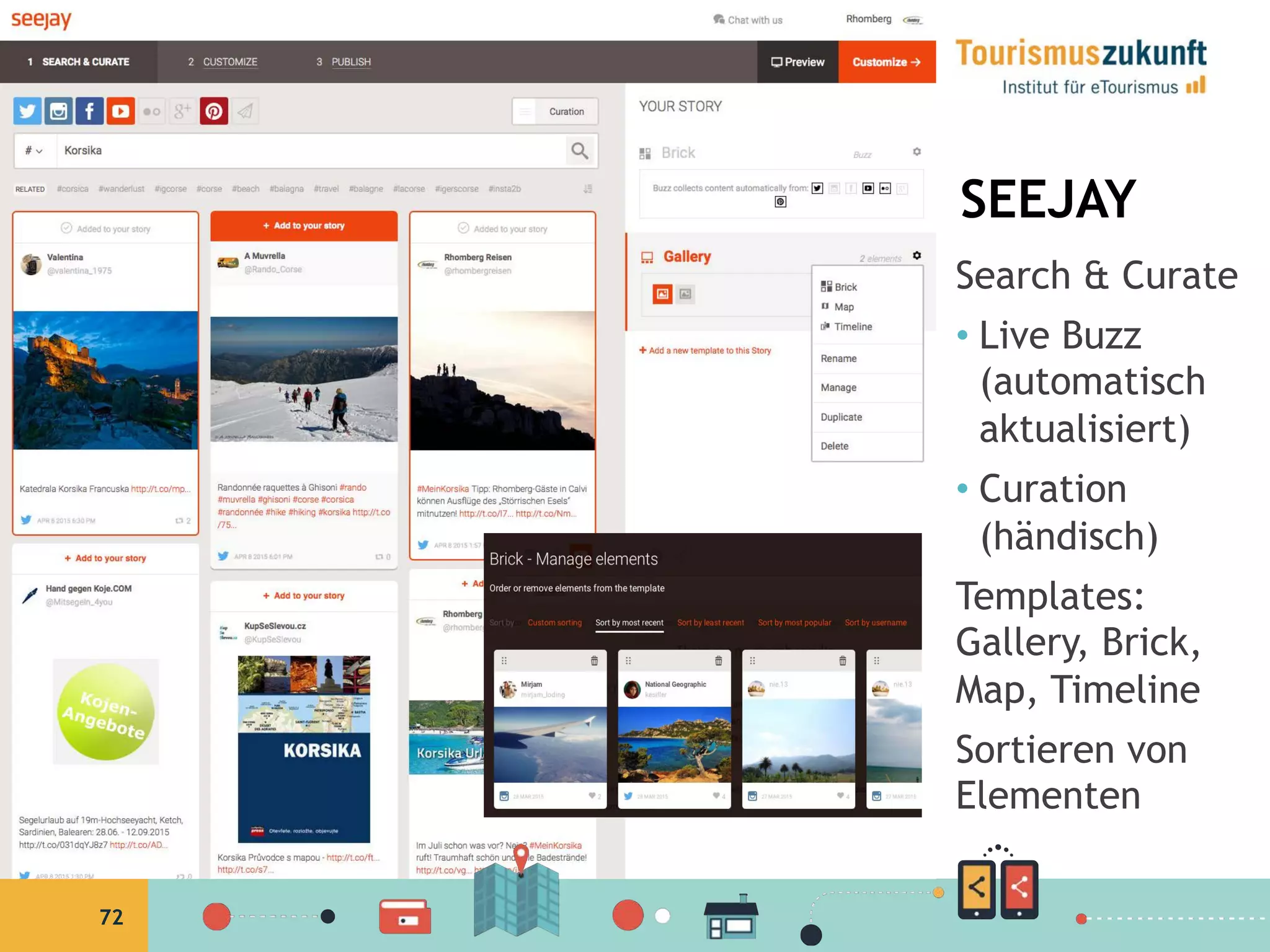Click the related hashtags sort icon

588,188
